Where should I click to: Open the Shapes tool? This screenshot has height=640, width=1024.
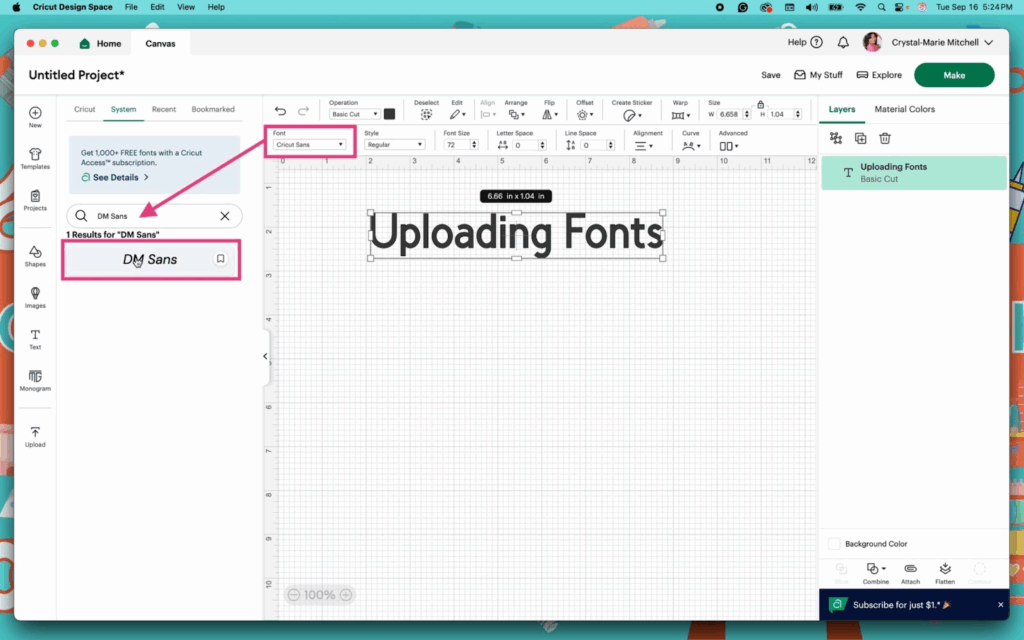coord(35,256)
